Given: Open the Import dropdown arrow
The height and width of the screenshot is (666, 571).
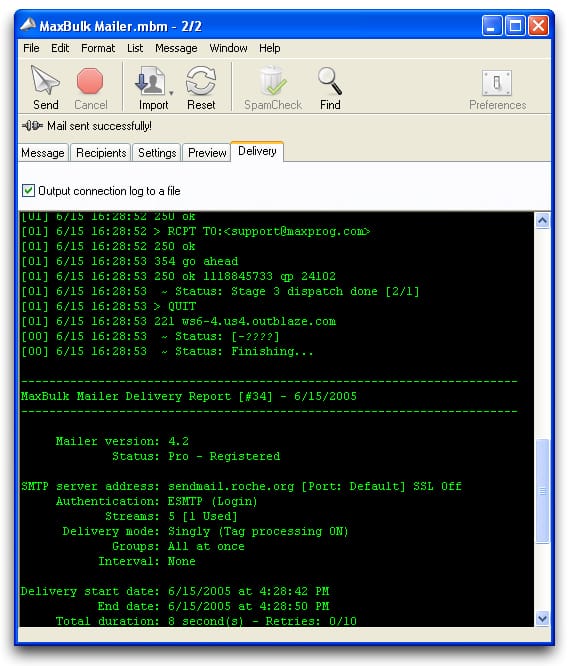Looking at the screenshot, I should click(171, 93).
